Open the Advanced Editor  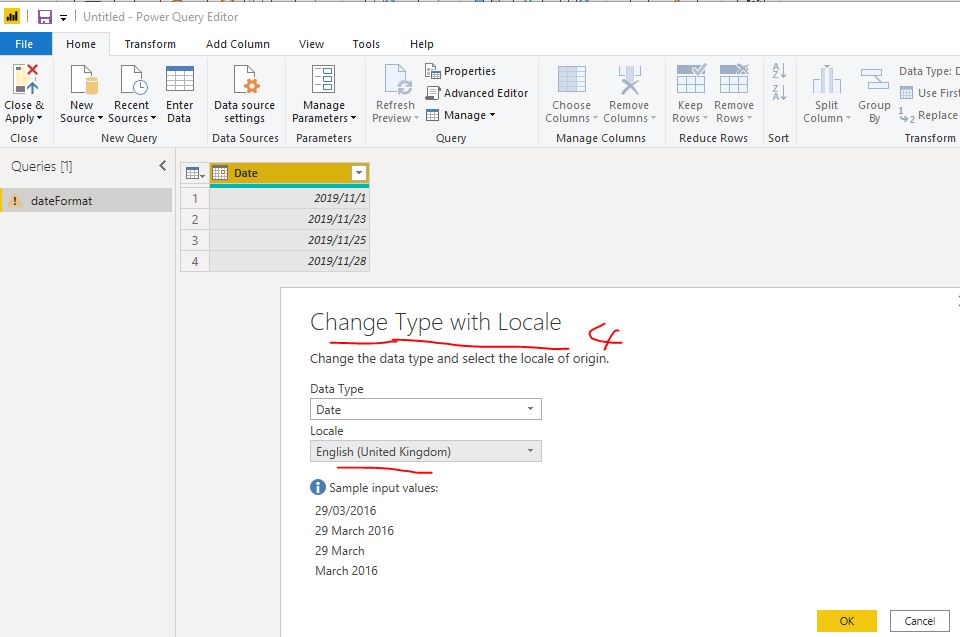click(x=476, y=93)
